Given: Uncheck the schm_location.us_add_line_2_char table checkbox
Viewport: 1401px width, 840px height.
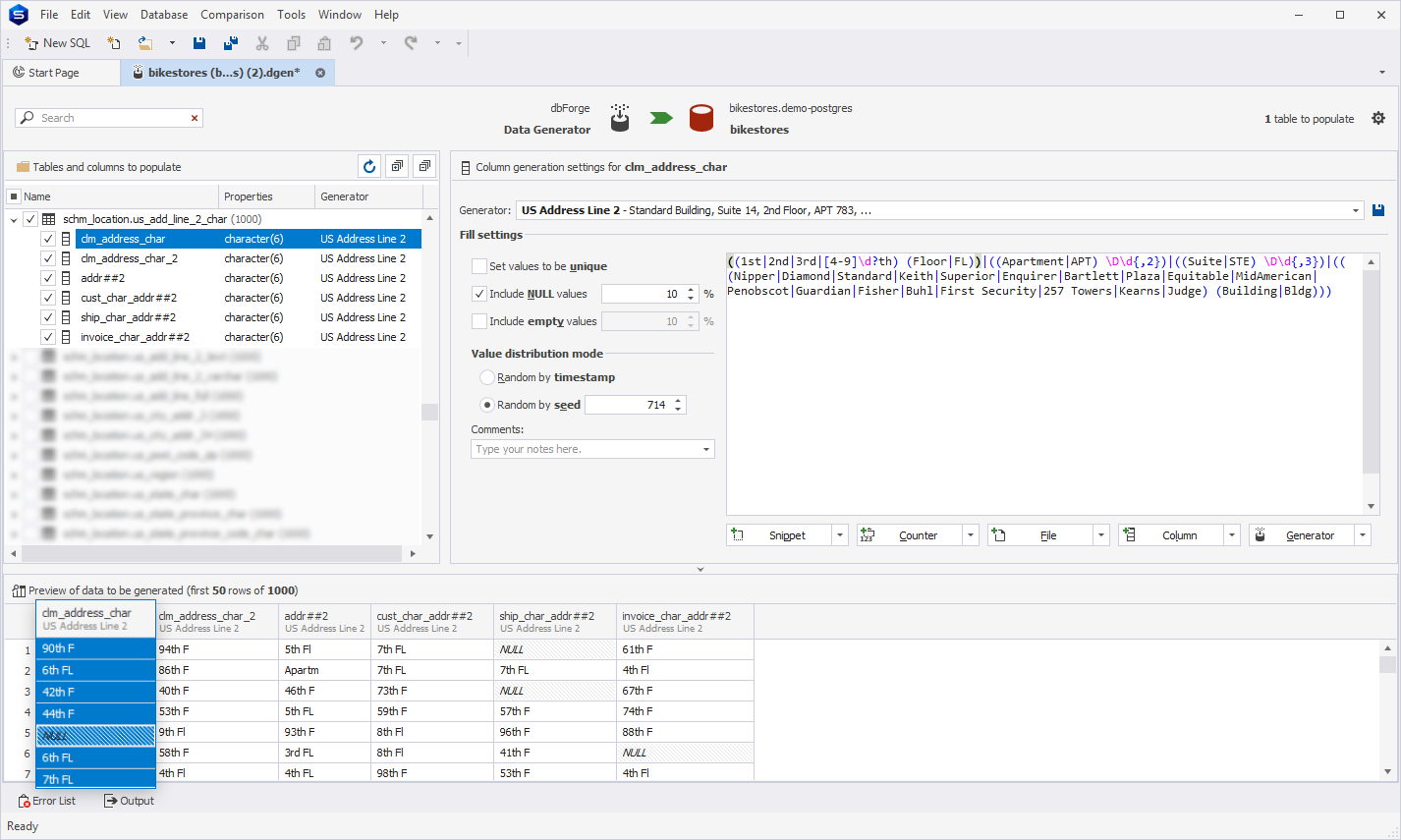Looking at the screenshot, I should (30, 219).
